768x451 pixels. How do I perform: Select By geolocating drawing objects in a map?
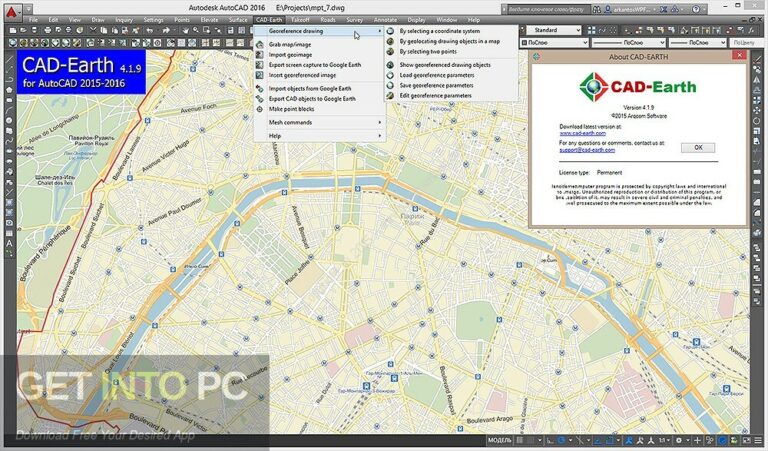[x=451, y=42]
